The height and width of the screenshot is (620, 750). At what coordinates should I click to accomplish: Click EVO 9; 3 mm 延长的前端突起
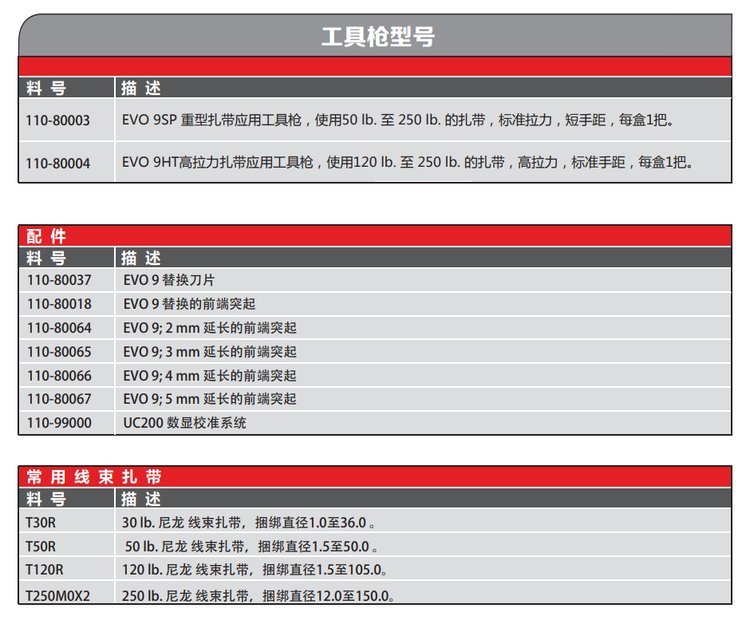click(210, 352)
